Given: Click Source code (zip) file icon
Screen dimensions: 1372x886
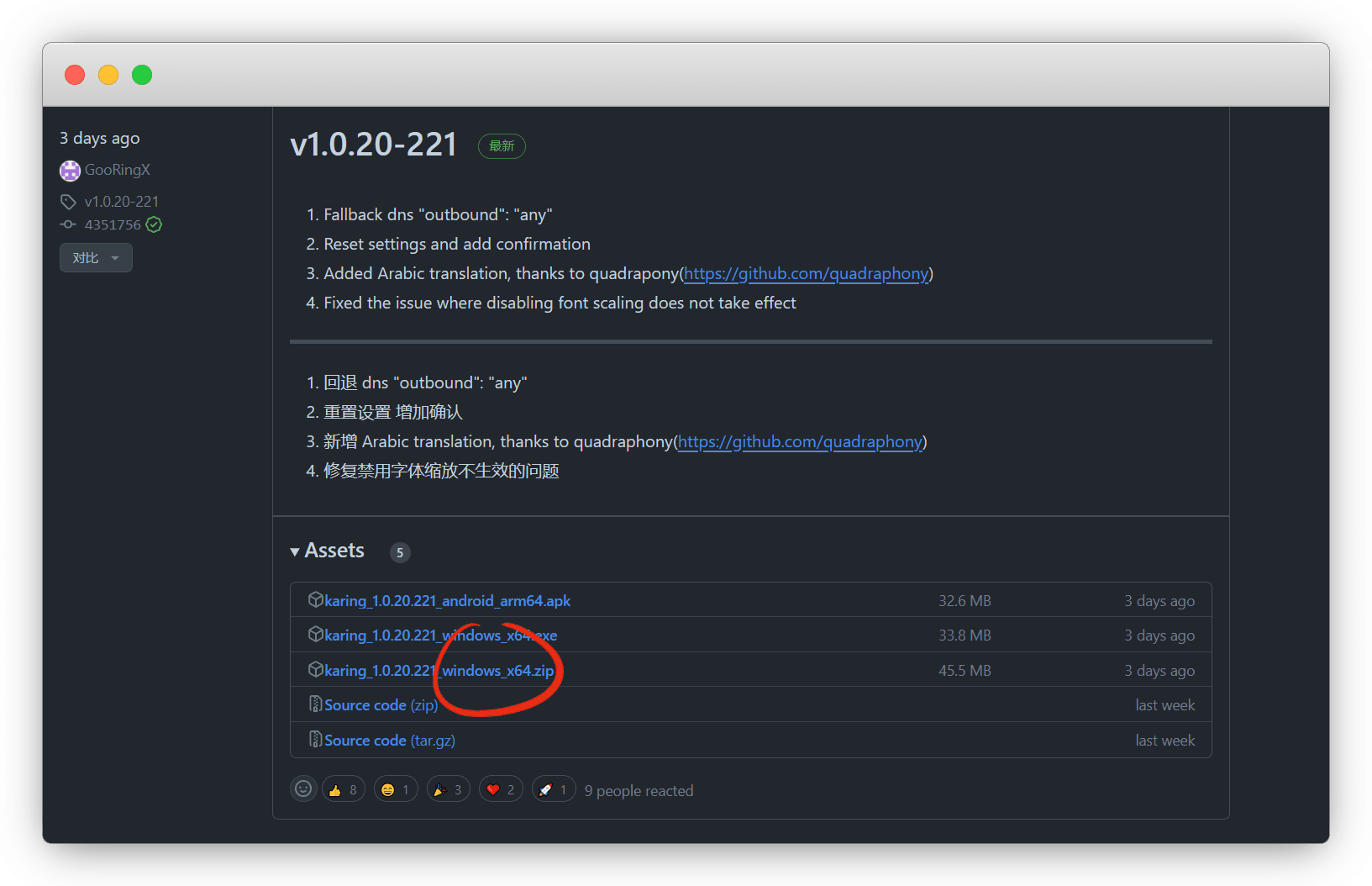Looking at the screenshot, I should [316, 704].
